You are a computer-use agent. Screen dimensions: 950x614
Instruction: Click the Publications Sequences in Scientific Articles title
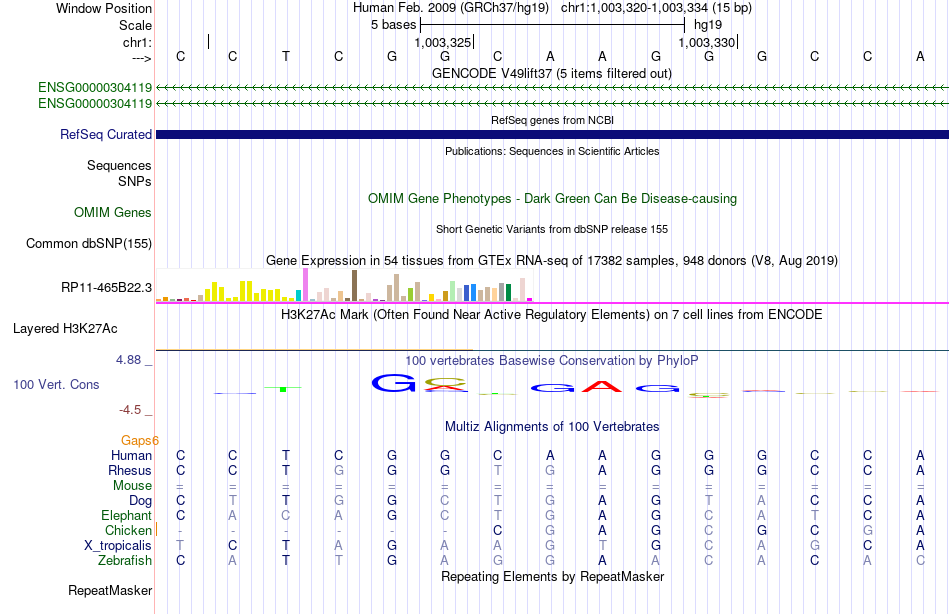[552, 151]
